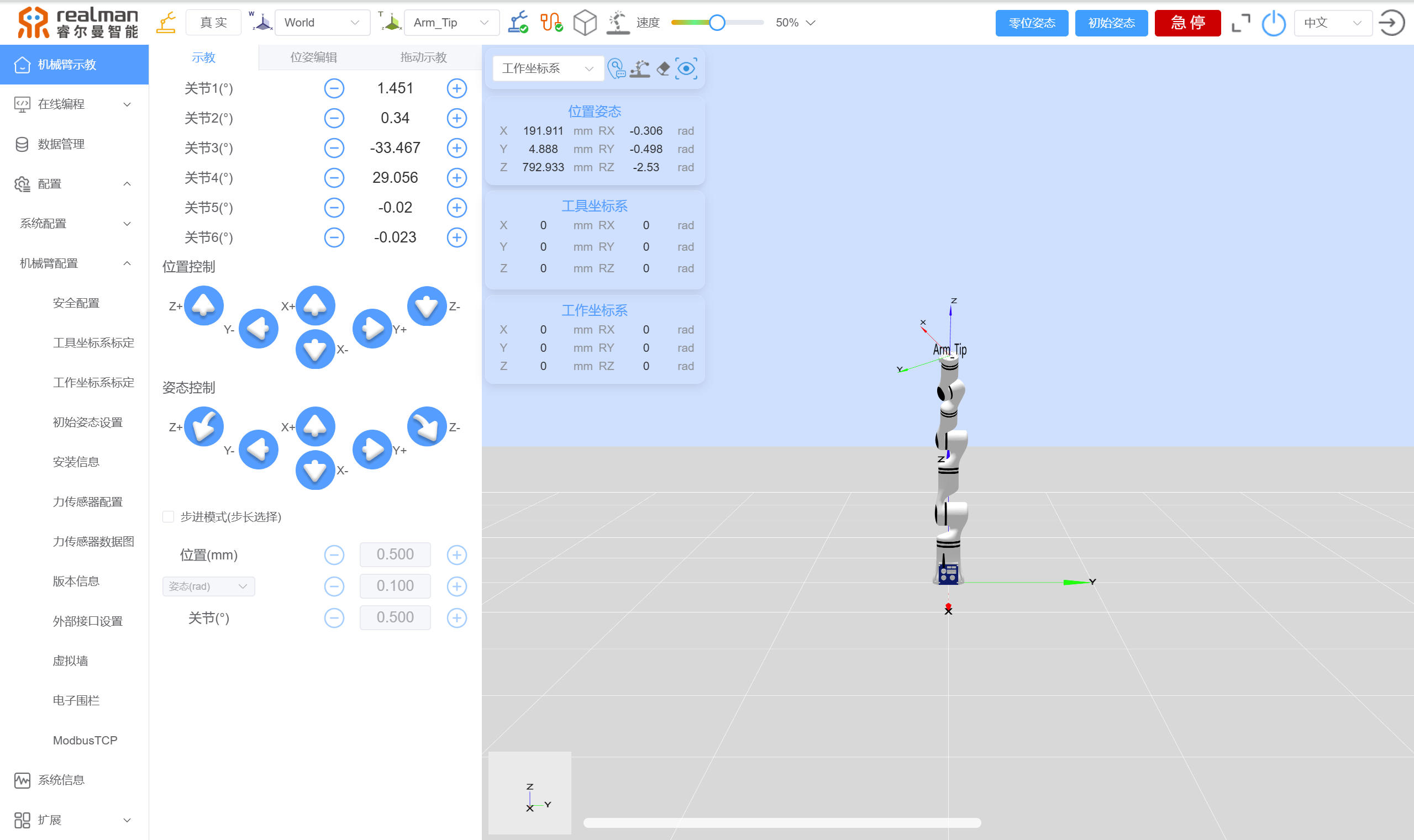Increase joint 3 angle with its plus button
The image size is (1414, 840).
(x=456, y=149)
